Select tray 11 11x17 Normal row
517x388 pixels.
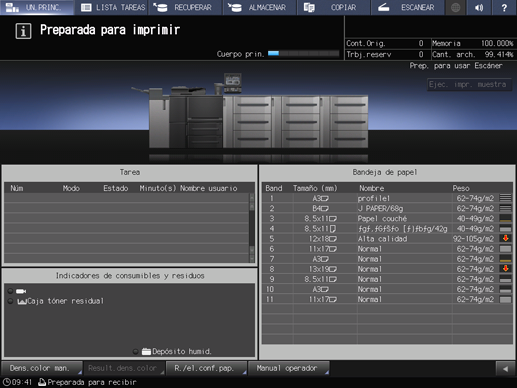tap(387, 299)
